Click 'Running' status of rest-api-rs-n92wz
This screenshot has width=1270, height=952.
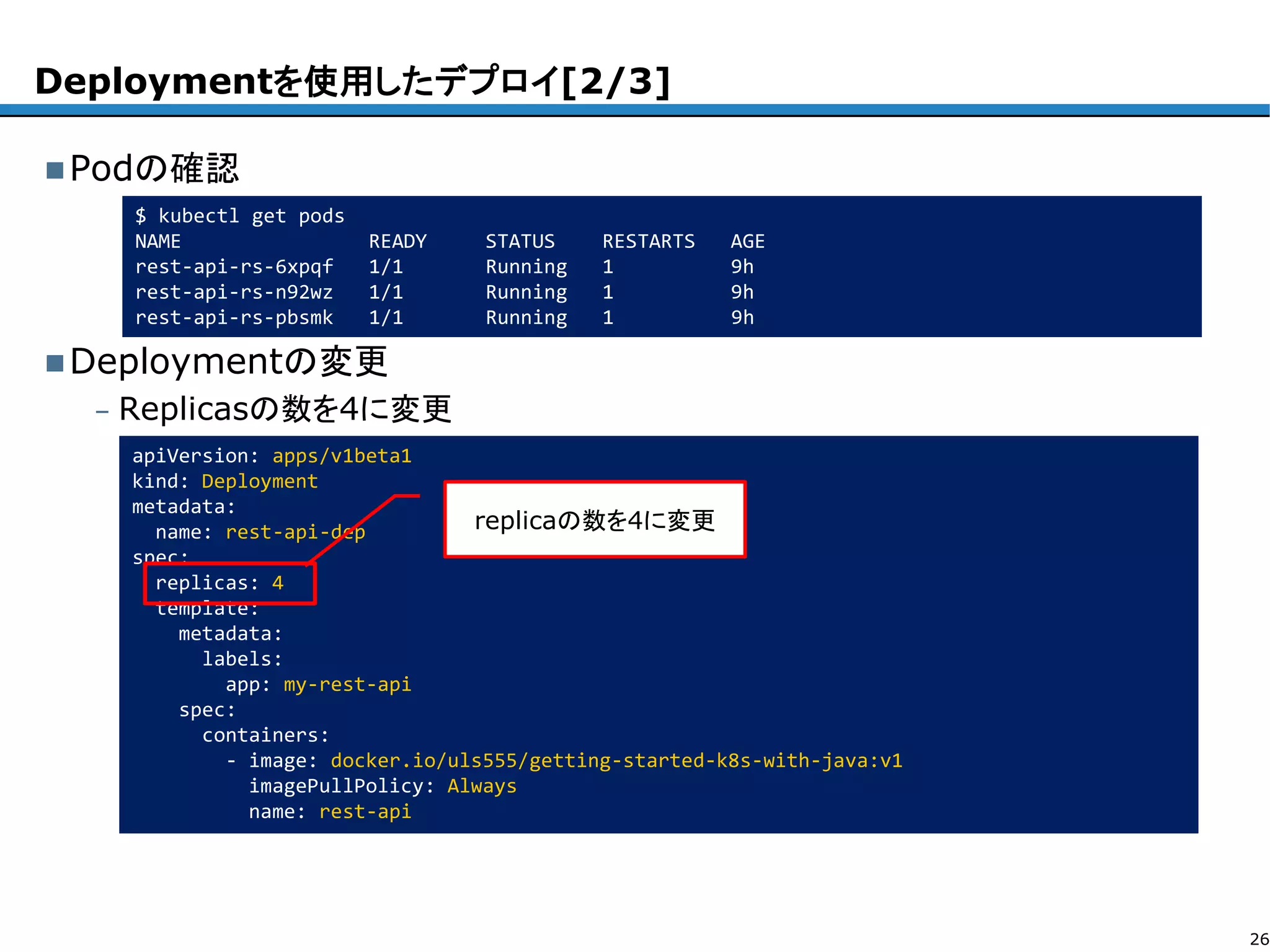pyautogui.click(x=526, y=293)
